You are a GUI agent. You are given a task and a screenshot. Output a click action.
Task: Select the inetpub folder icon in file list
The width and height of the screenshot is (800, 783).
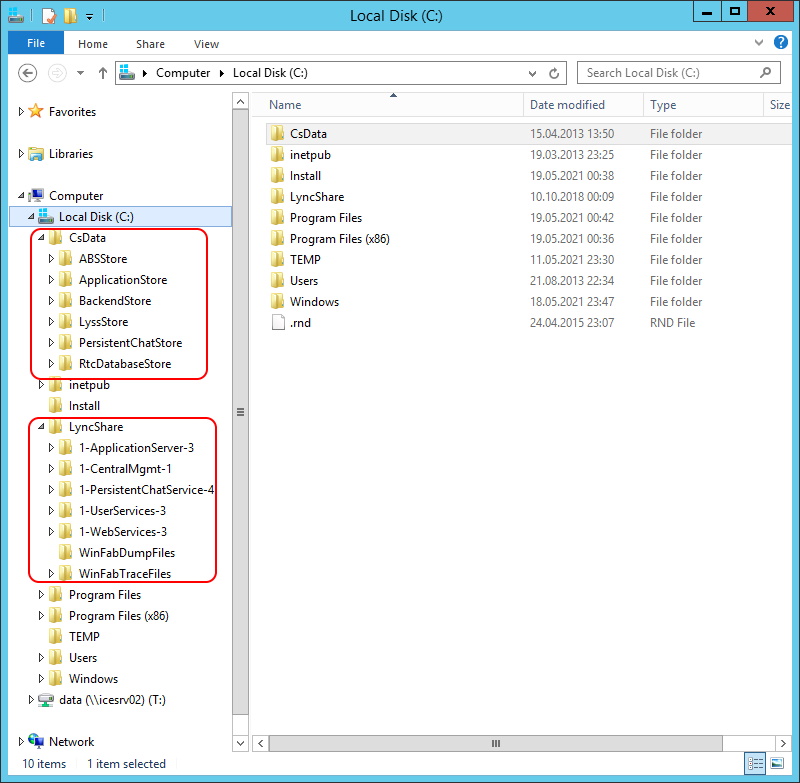coord(277,154)
